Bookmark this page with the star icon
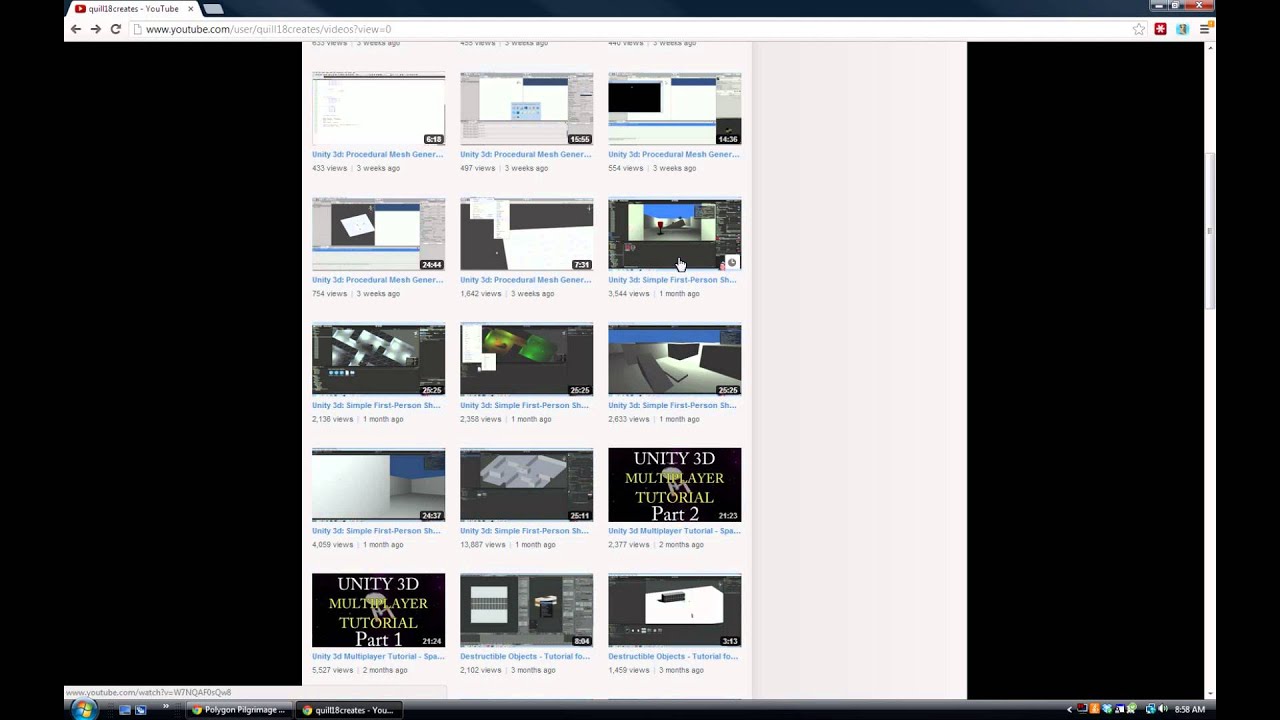This screenshot has width=1280, height=720. (1138, 29)
